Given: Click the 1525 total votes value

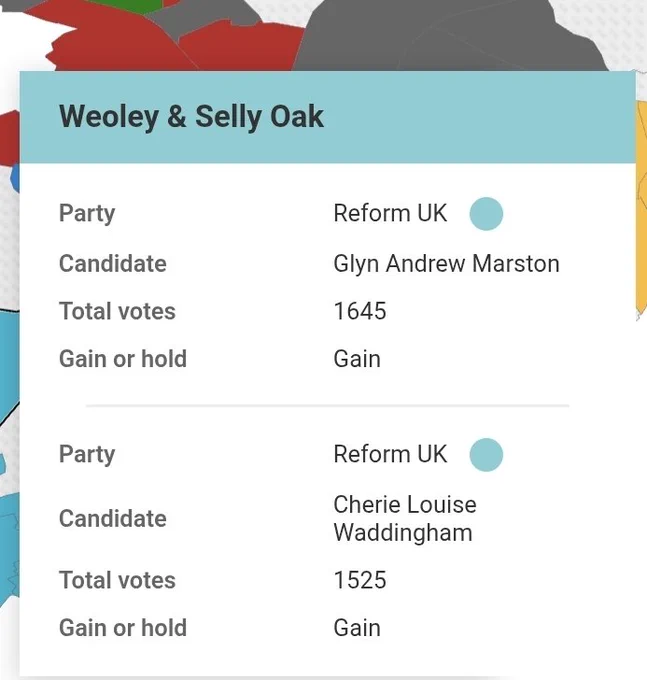Looking at the screenshot, I should click(x=360, y=580).
